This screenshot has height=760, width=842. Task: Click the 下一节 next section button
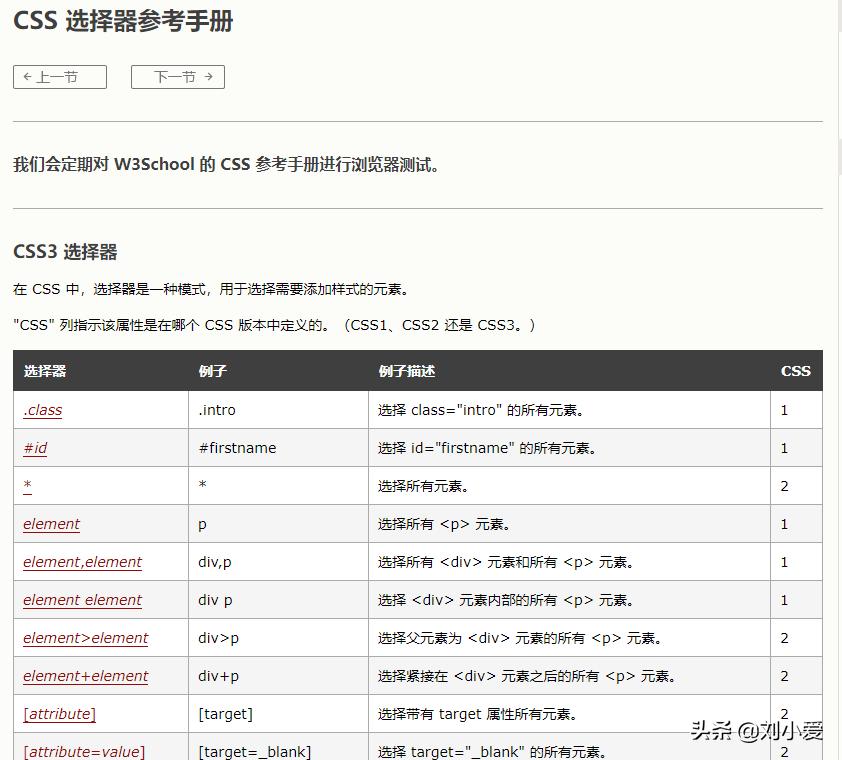[x=177, y=76]
